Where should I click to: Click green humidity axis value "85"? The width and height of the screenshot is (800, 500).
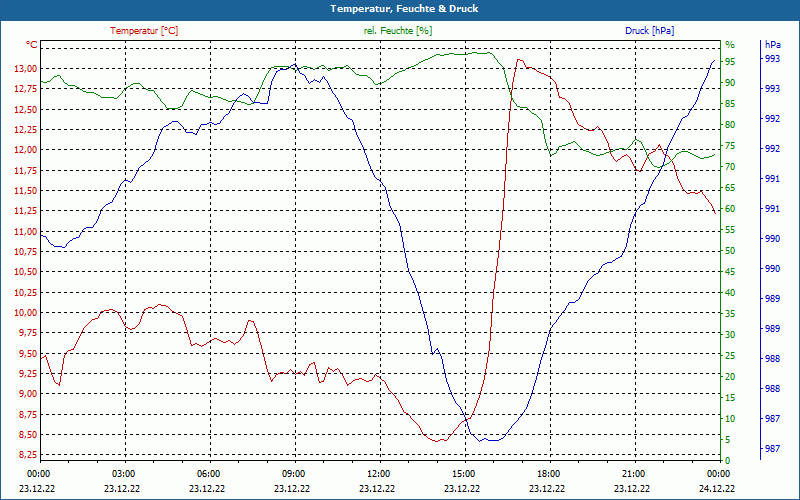pos(730,104)
